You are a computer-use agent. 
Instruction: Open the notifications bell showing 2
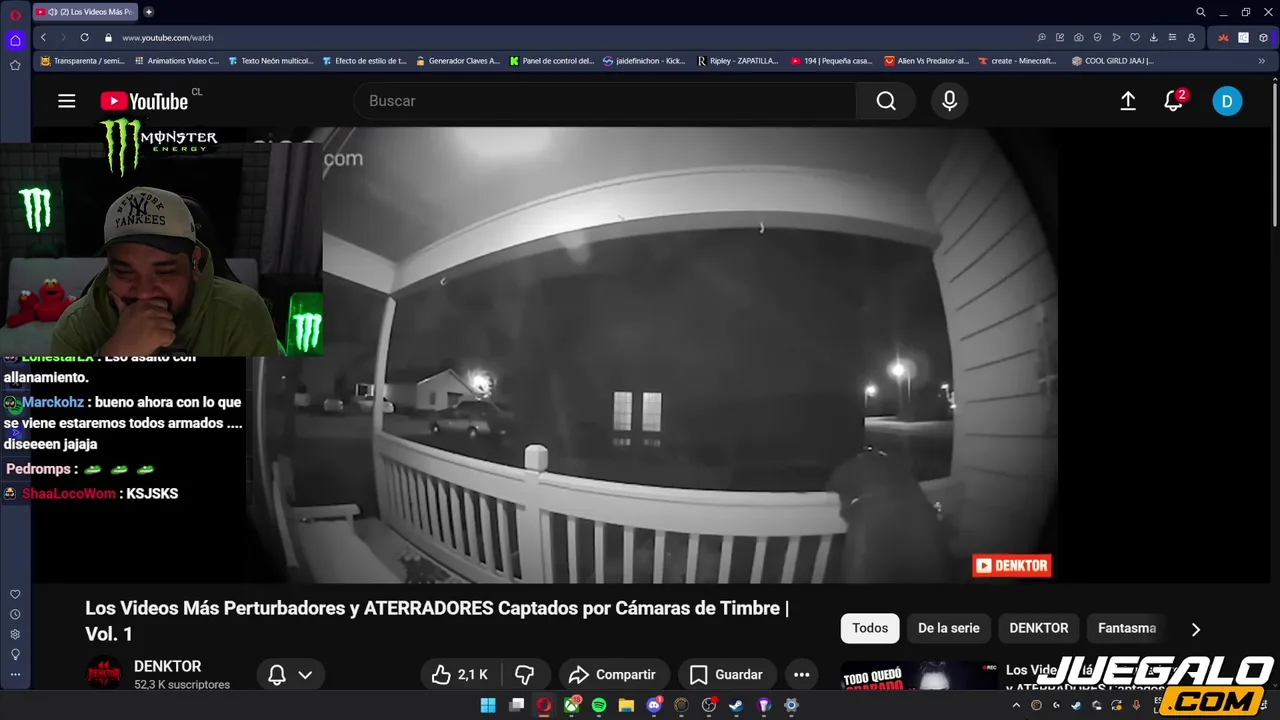pyautogui.click(x=1174, y=101)
